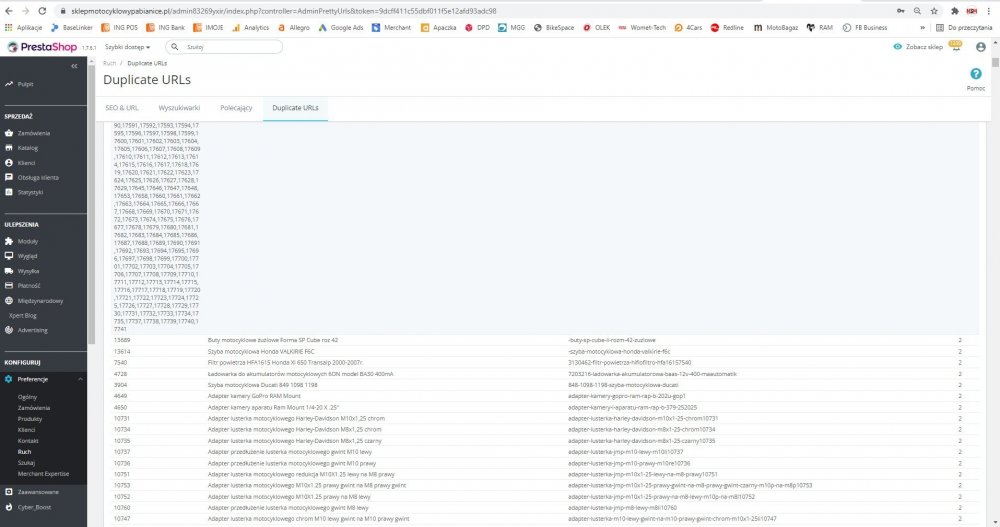Collapse the Preferencje submenu
This screenshot has height=527, width=1000.
coord(80,379)
